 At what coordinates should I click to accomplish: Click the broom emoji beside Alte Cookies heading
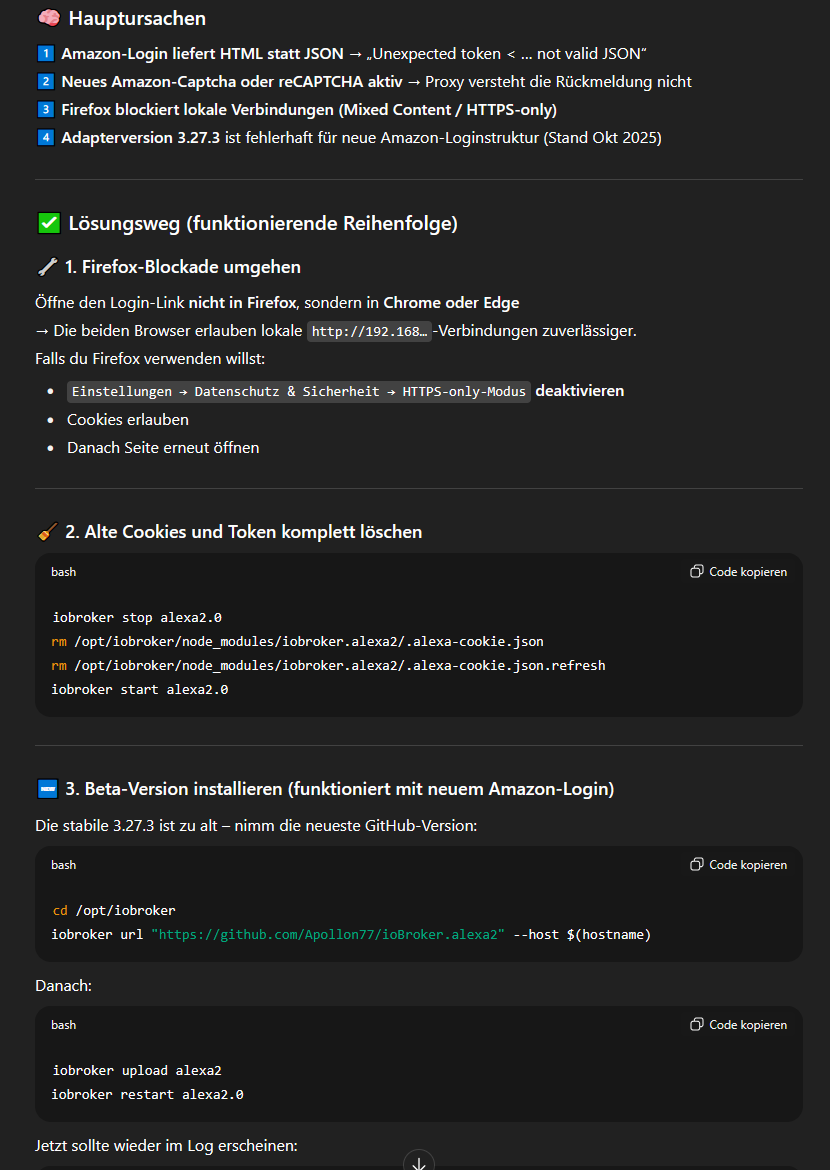pos(47,532)
